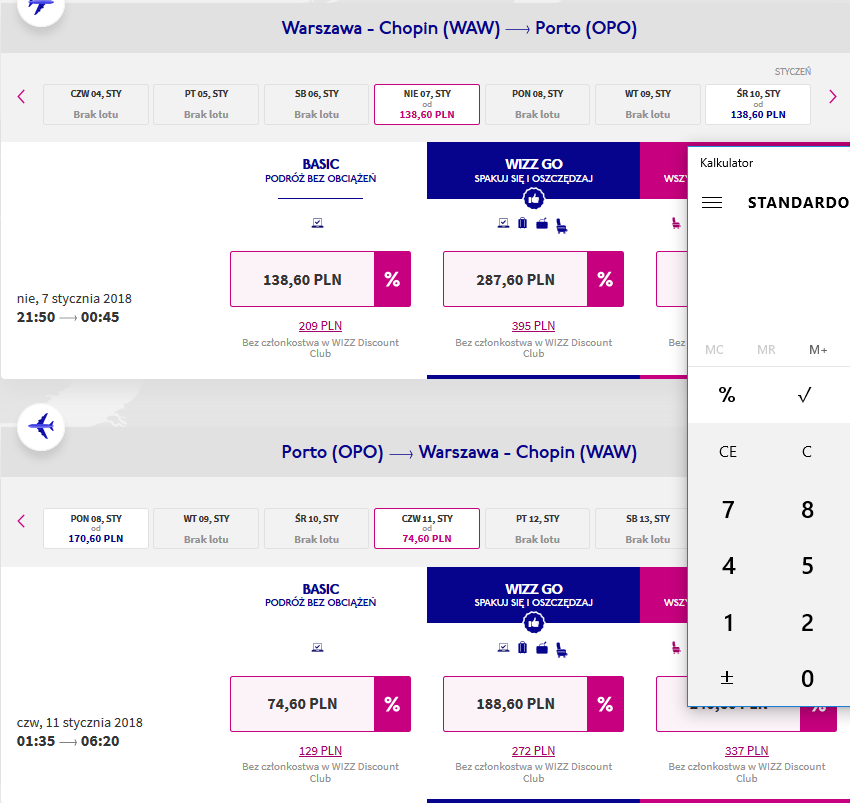Click the seat icon under return WIZZ GO
The height and width of the screenshot is (803, 850).
(562, 650)
